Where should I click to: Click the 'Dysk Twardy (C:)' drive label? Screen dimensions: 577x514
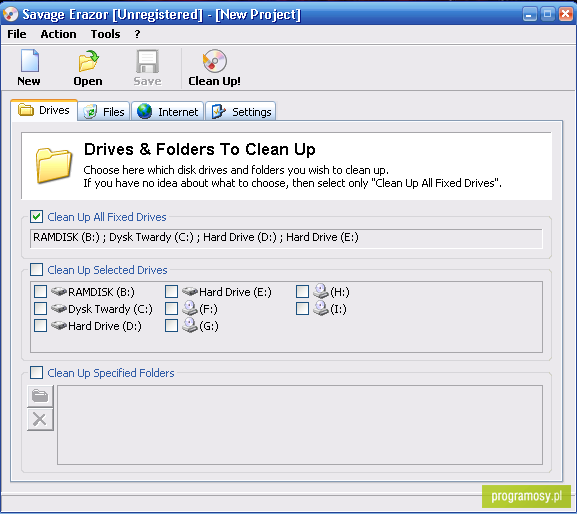point(110,309)
